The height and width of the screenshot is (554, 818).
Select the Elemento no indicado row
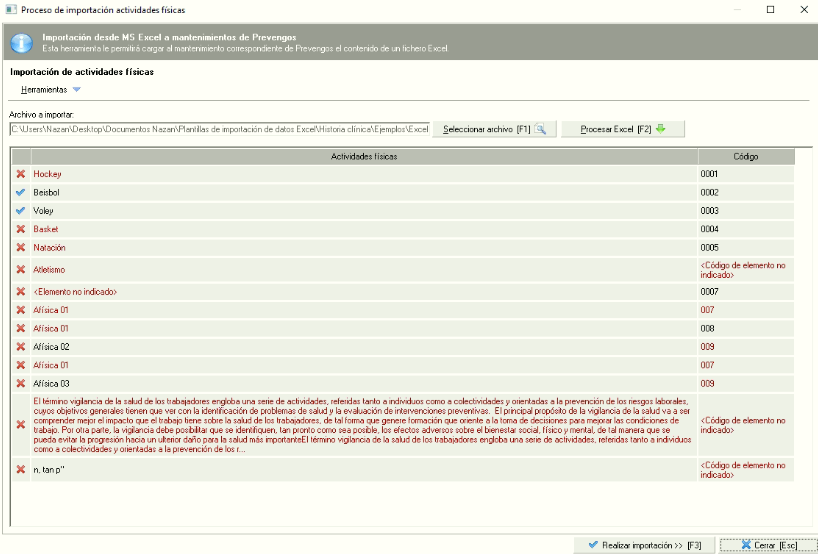(x=364, y=292)
